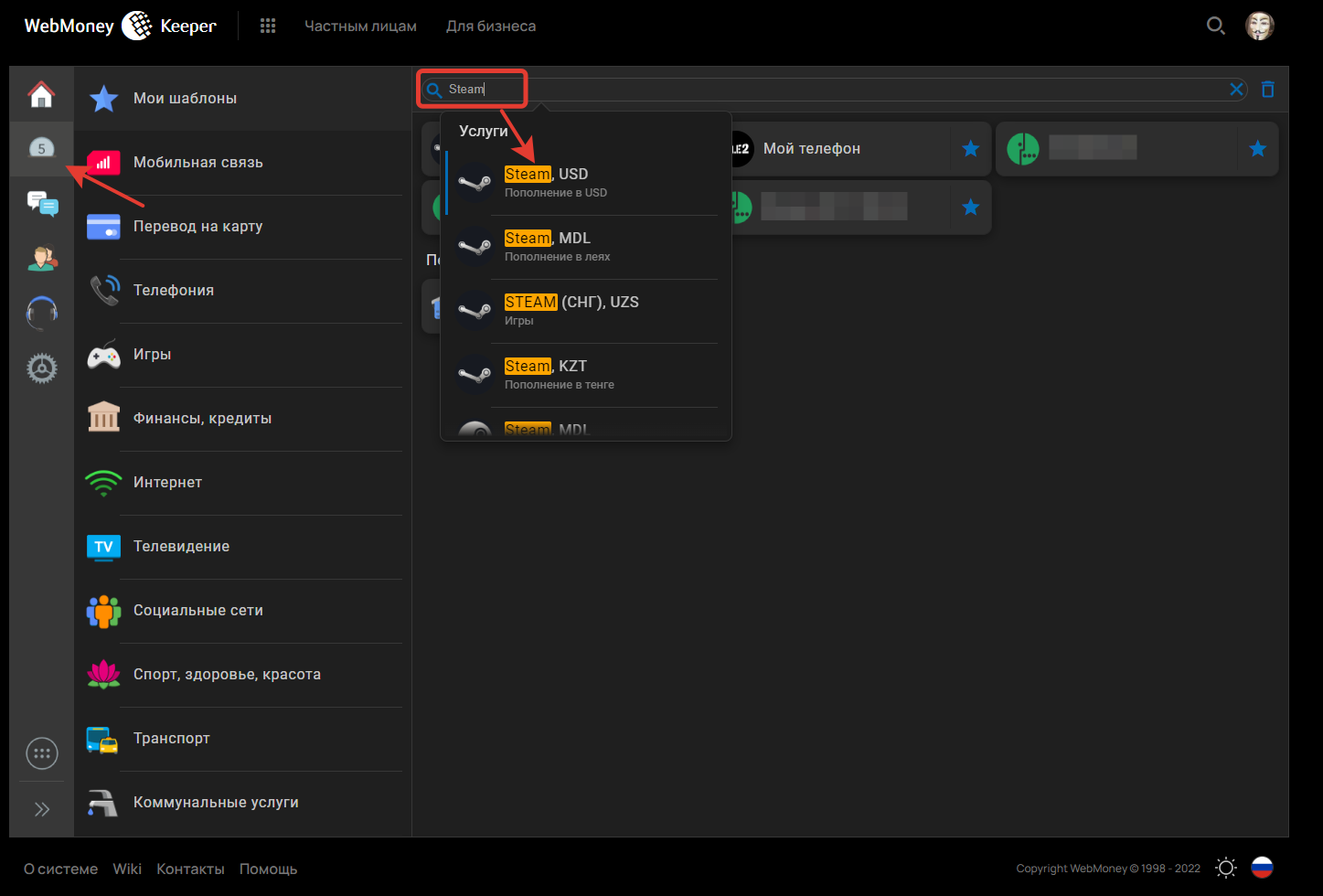This screenshot has height=896, width=1323.
Task: Open the apps grid icon in header
Action: click(268, 26)
